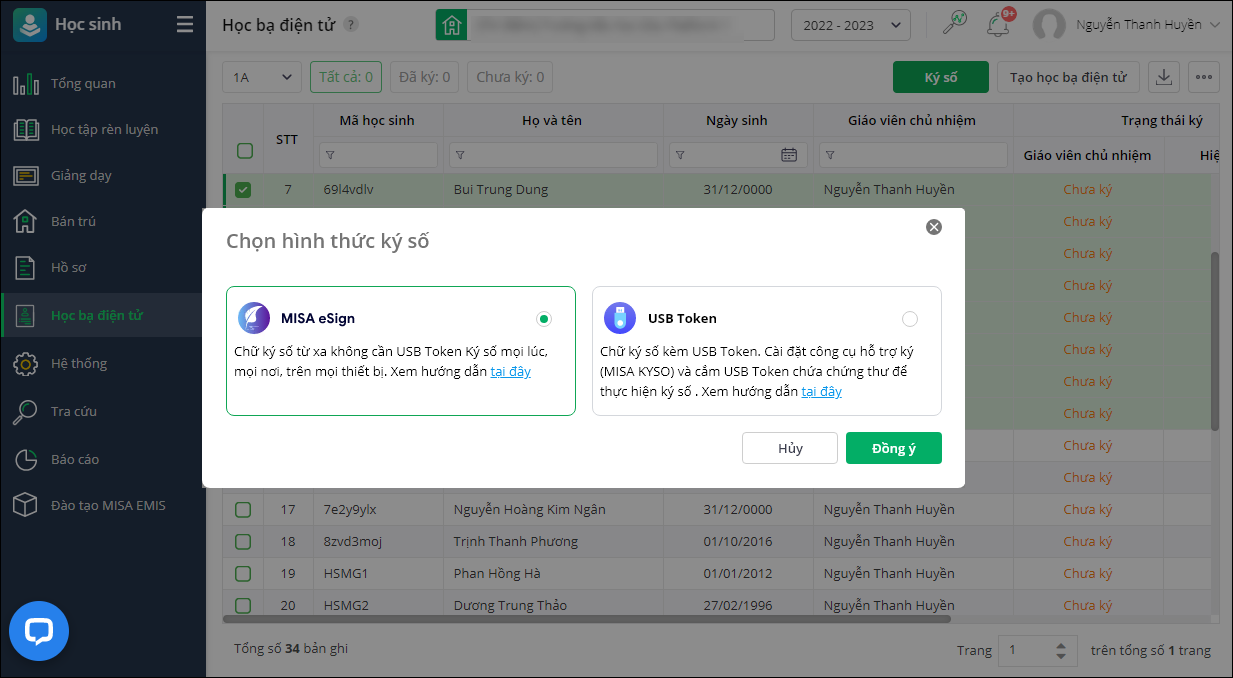Click the MISA eSign logo icon
This screenshot has width=1233, height=678.
254,318
